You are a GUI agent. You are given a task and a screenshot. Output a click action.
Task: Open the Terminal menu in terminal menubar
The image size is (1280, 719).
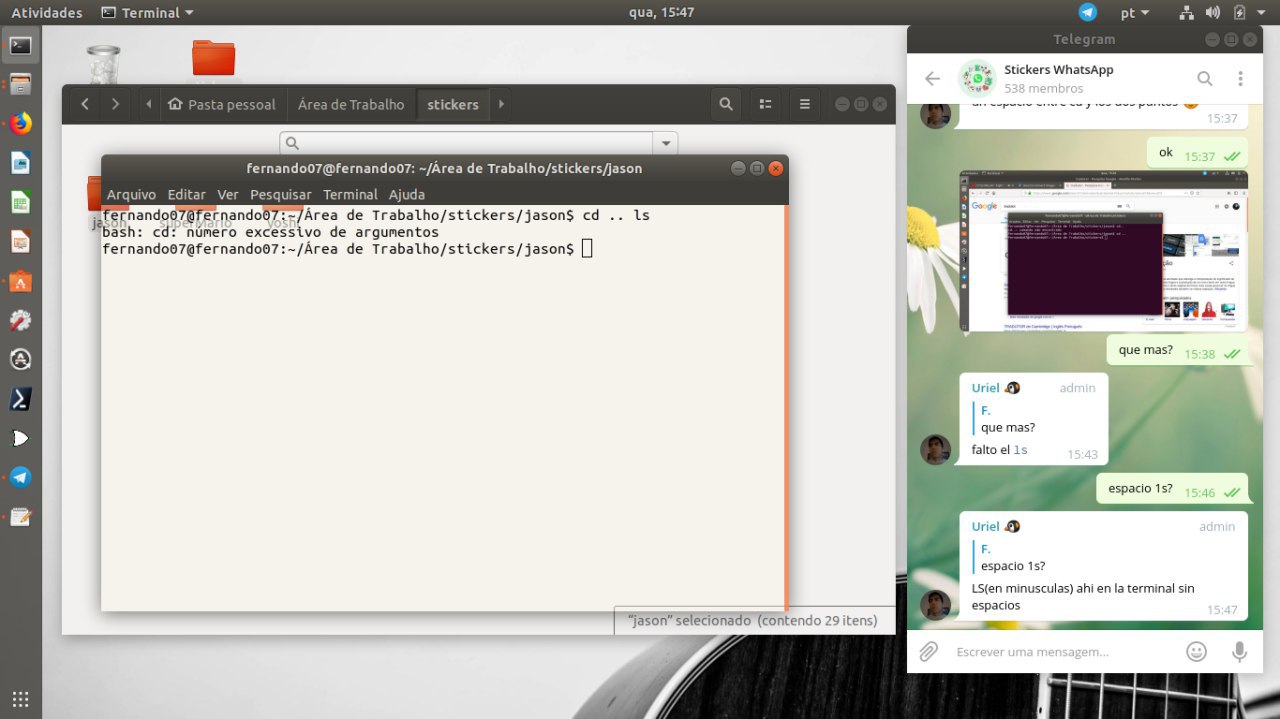350,194
